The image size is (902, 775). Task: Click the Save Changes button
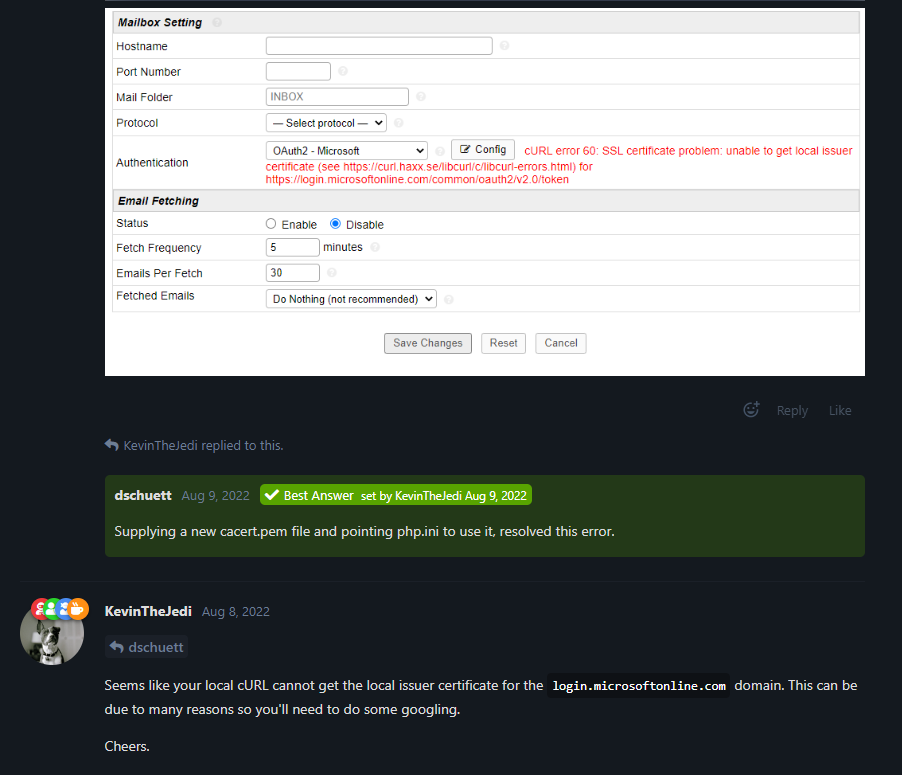pyautogui.click(x=428, y=343)
